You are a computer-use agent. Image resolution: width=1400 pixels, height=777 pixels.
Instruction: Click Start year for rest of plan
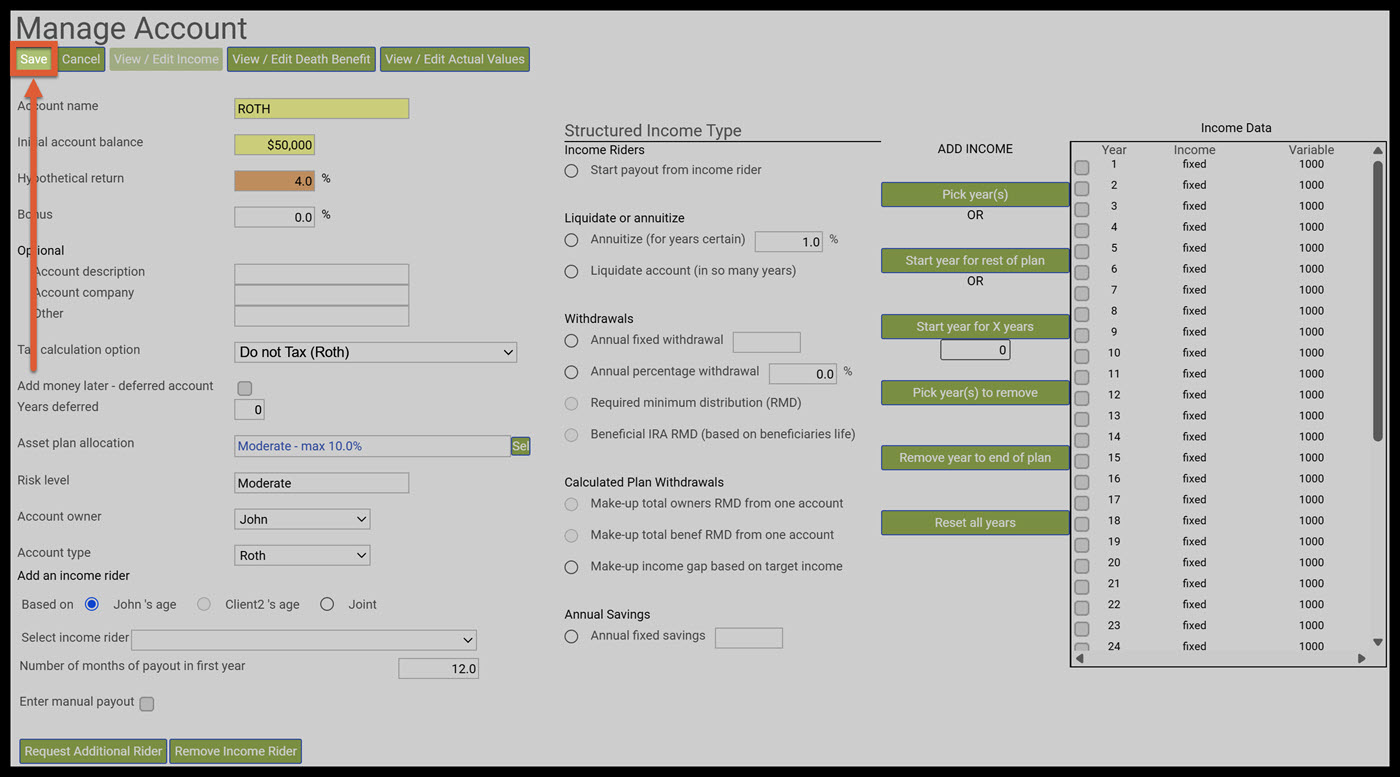click(x=975, y=261)
